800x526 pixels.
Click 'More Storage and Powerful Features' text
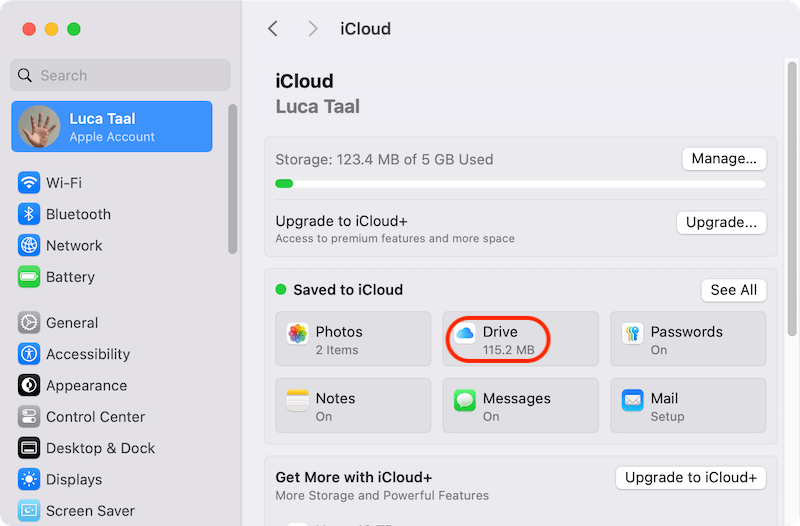click(x=382, y=495)
